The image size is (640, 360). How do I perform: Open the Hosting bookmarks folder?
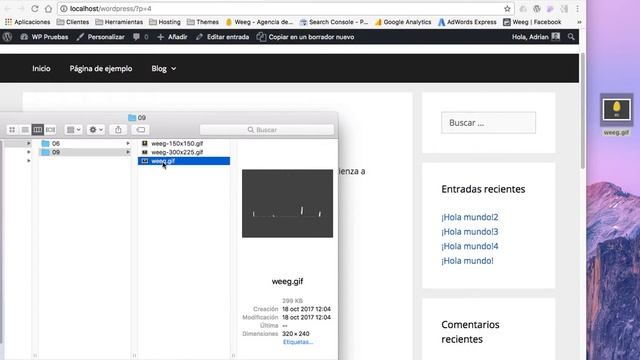165,22
